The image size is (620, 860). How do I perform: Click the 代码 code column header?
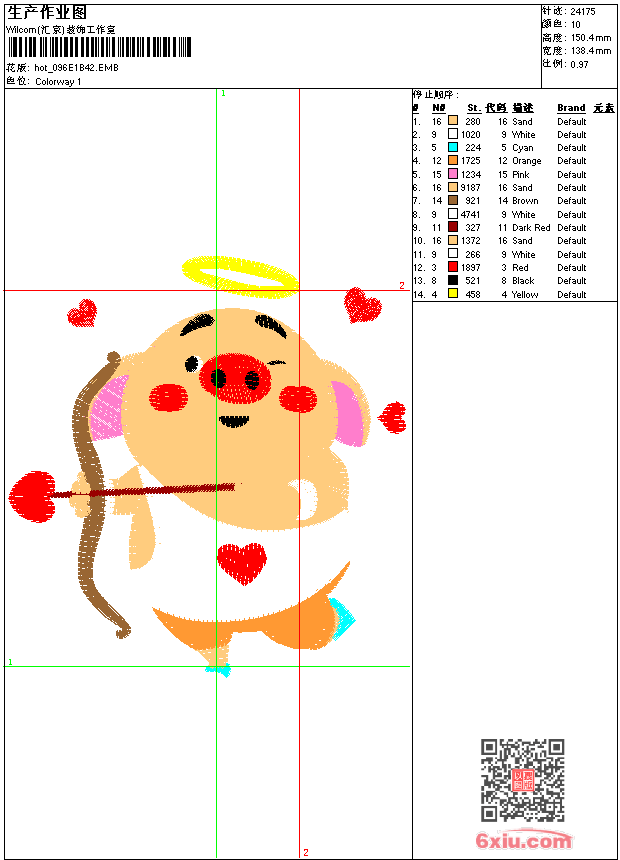(496, 108)
